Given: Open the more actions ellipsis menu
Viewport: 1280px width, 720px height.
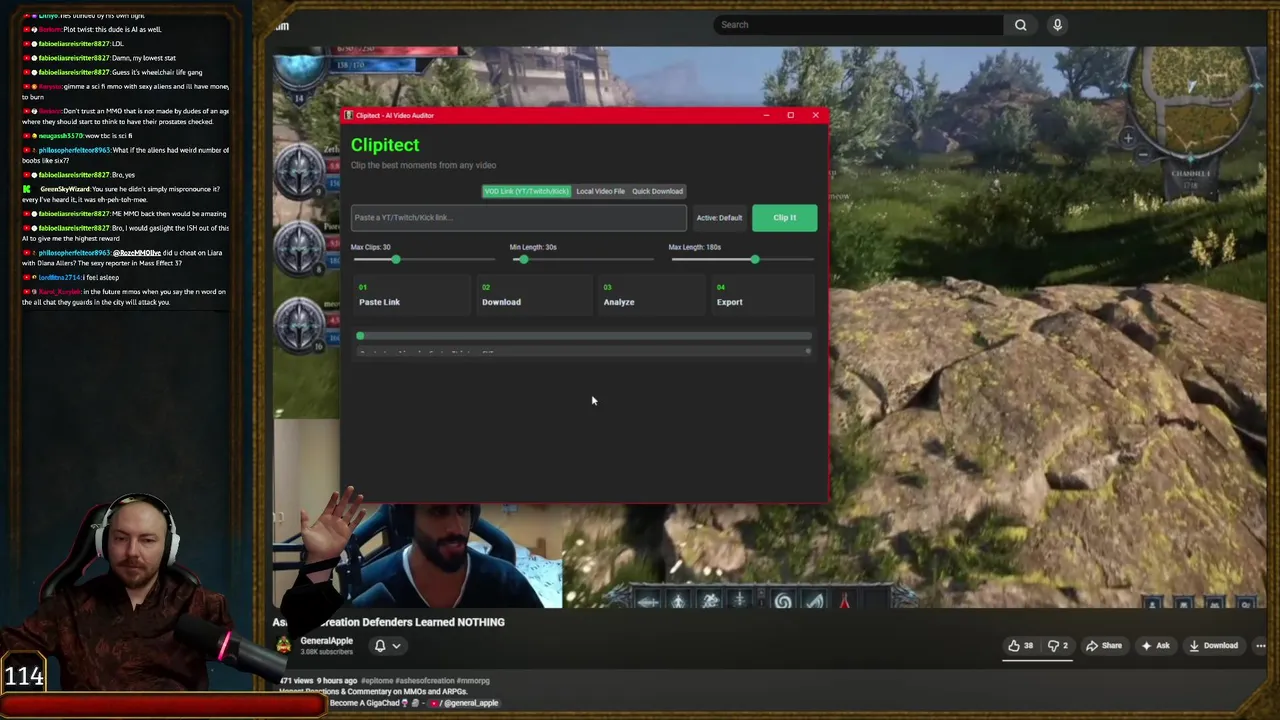Looking at the screenshot, I should [x=1260, y=646].
